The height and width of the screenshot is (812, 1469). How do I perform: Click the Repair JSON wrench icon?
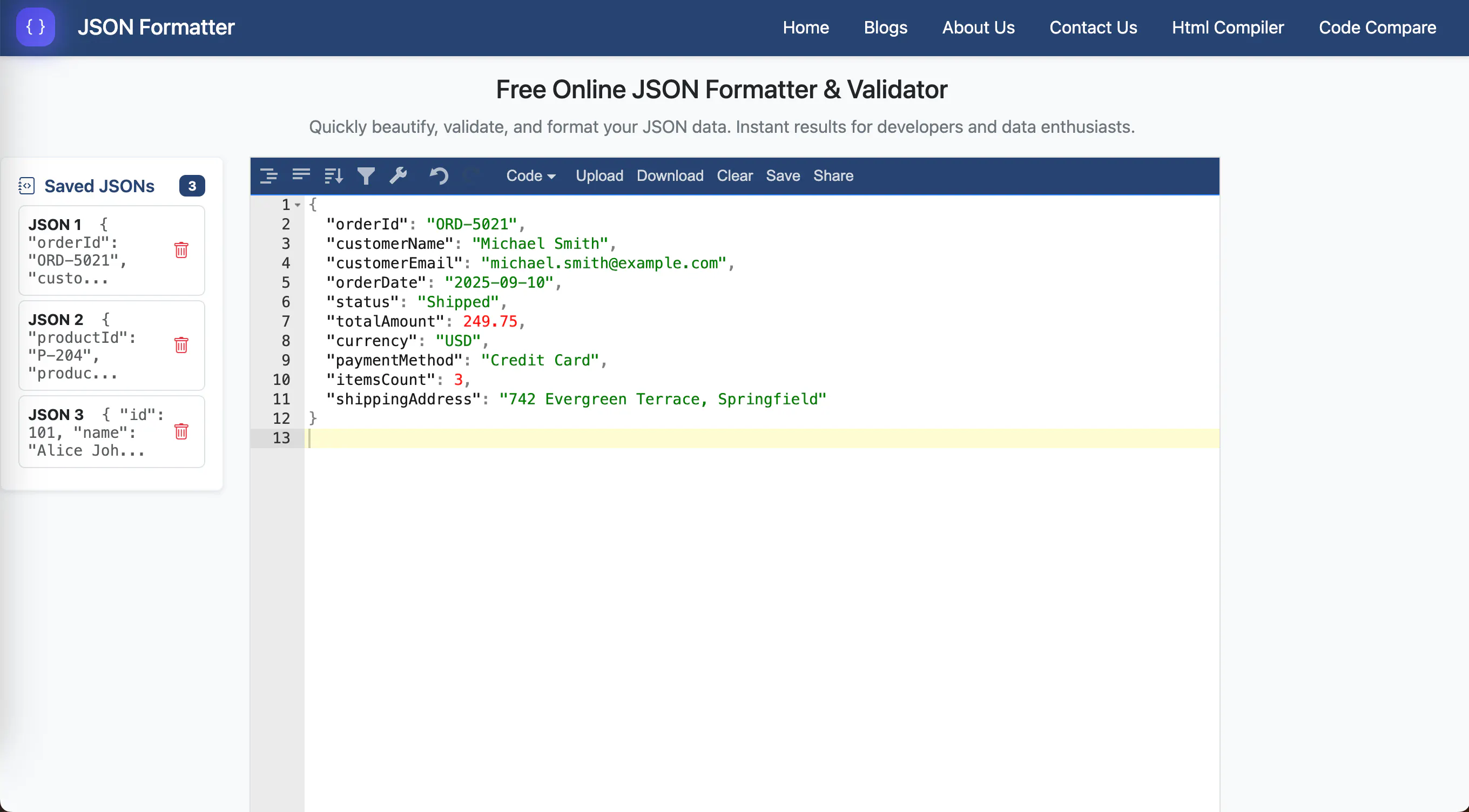pos(398,175)
